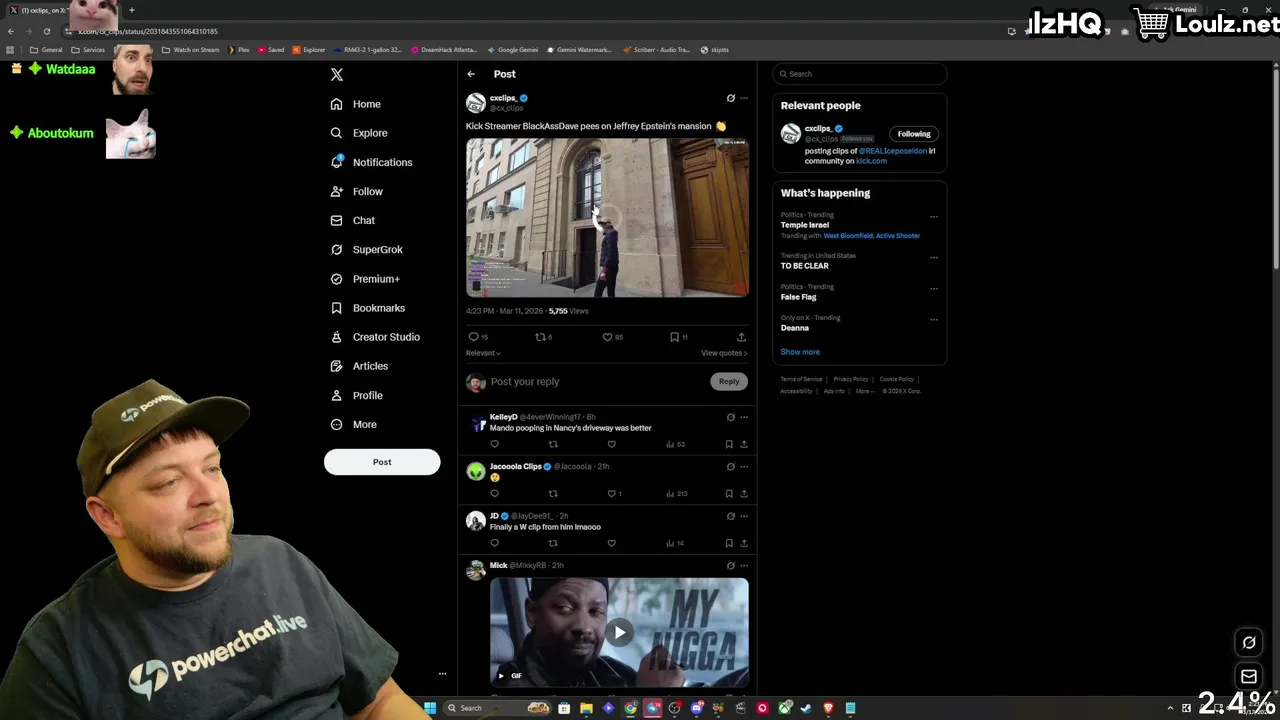Share the cxclips post
1280x720 pixels.
(x=741, y=337)
